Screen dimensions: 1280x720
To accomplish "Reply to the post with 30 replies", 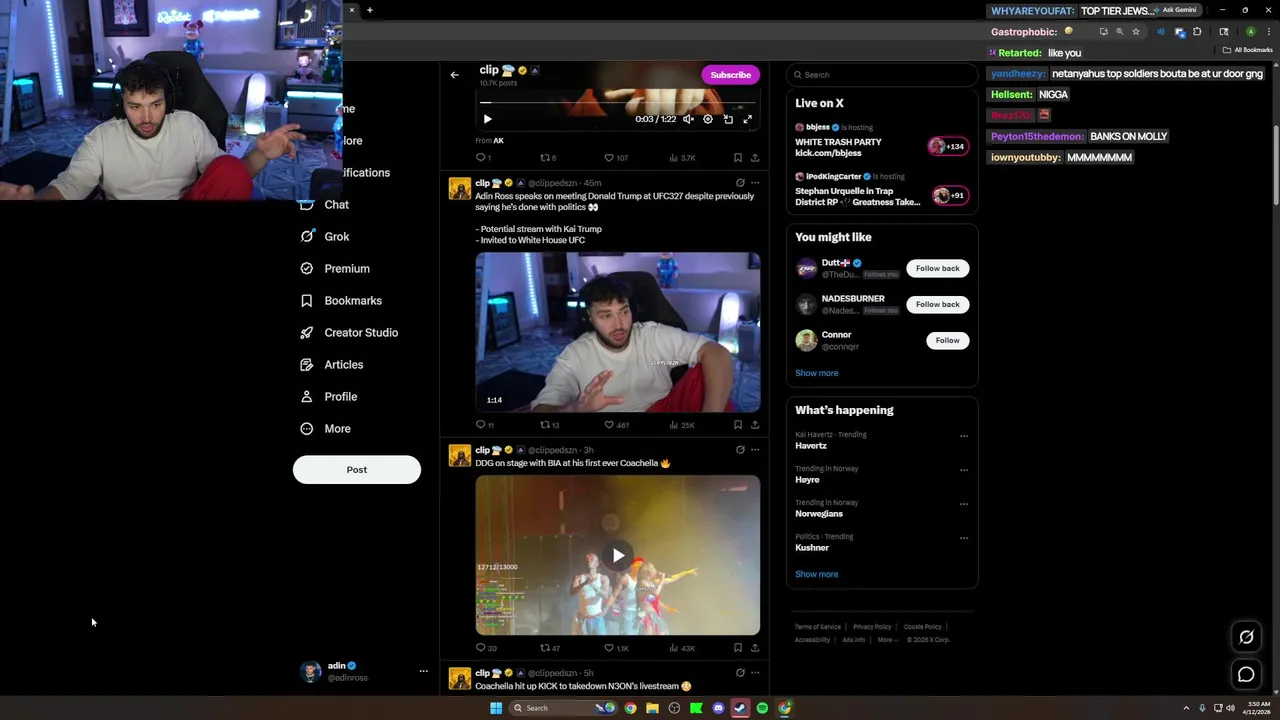I will [x=486, y=648].
